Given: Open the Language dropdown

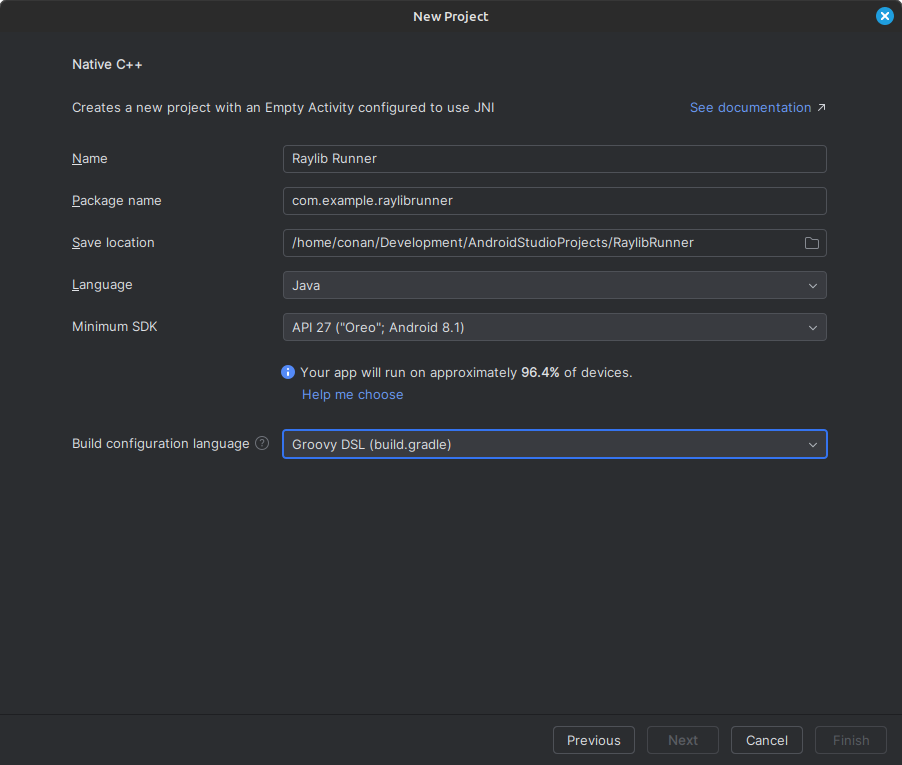Looking at the screenshot, I should coord(554,285).
